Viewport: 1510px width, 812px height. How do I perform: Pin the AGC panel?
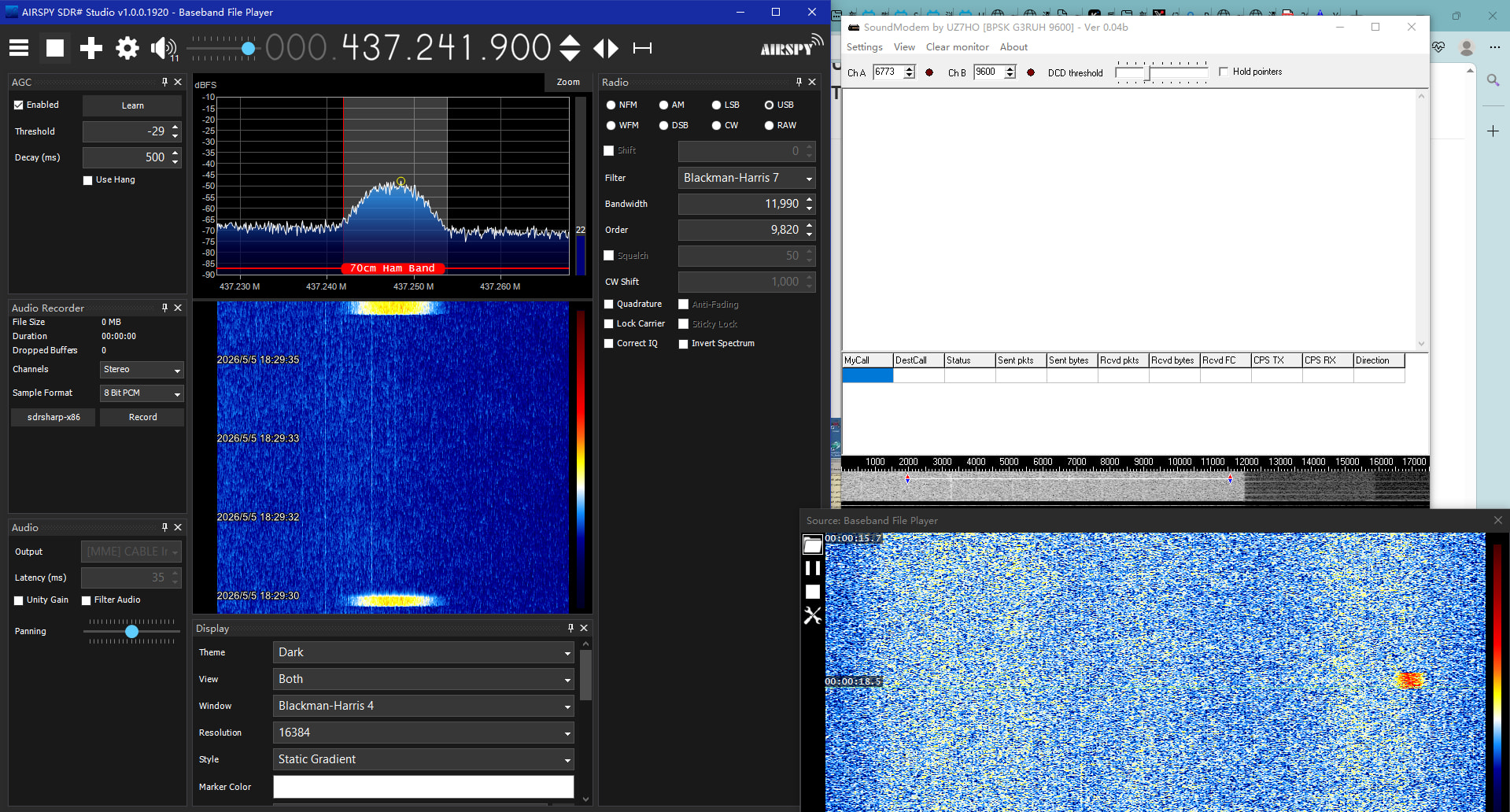pos(164,82)
